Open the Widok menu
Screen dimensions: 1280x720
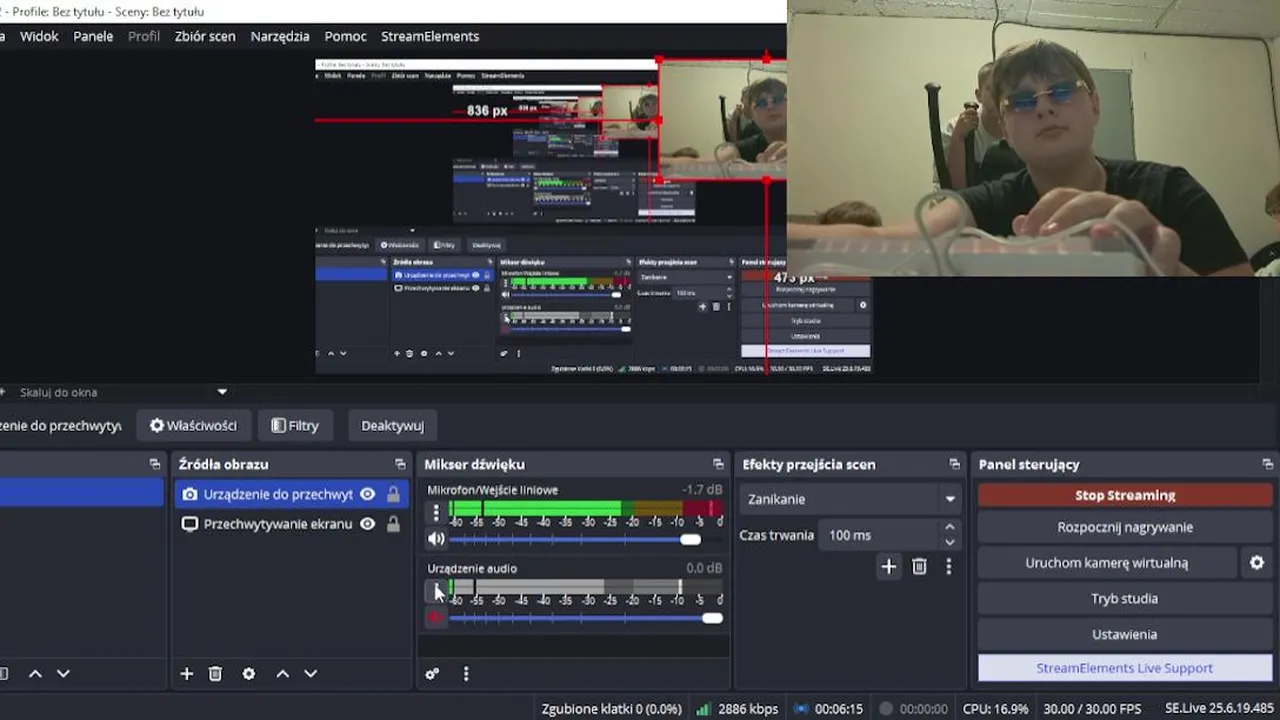[39, 36]
